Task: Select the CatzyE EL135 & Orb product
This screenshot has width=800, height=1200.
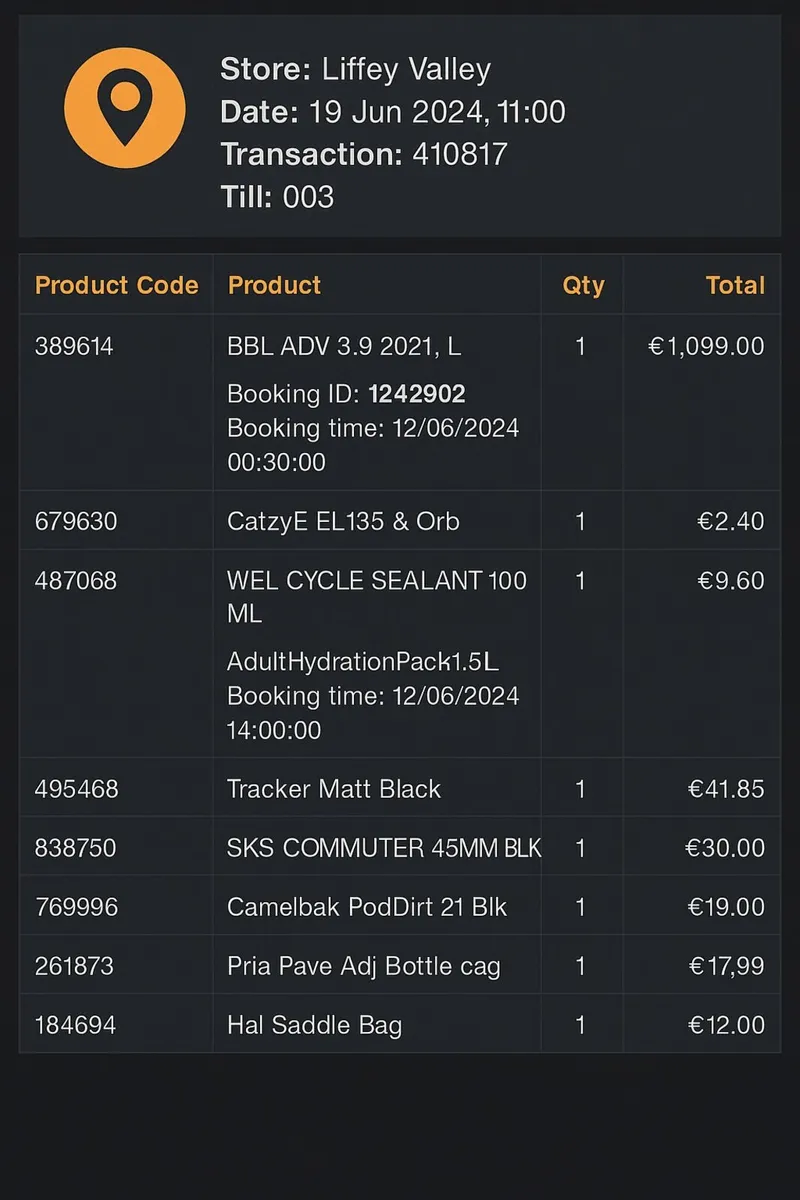Action: pos(343,521)
